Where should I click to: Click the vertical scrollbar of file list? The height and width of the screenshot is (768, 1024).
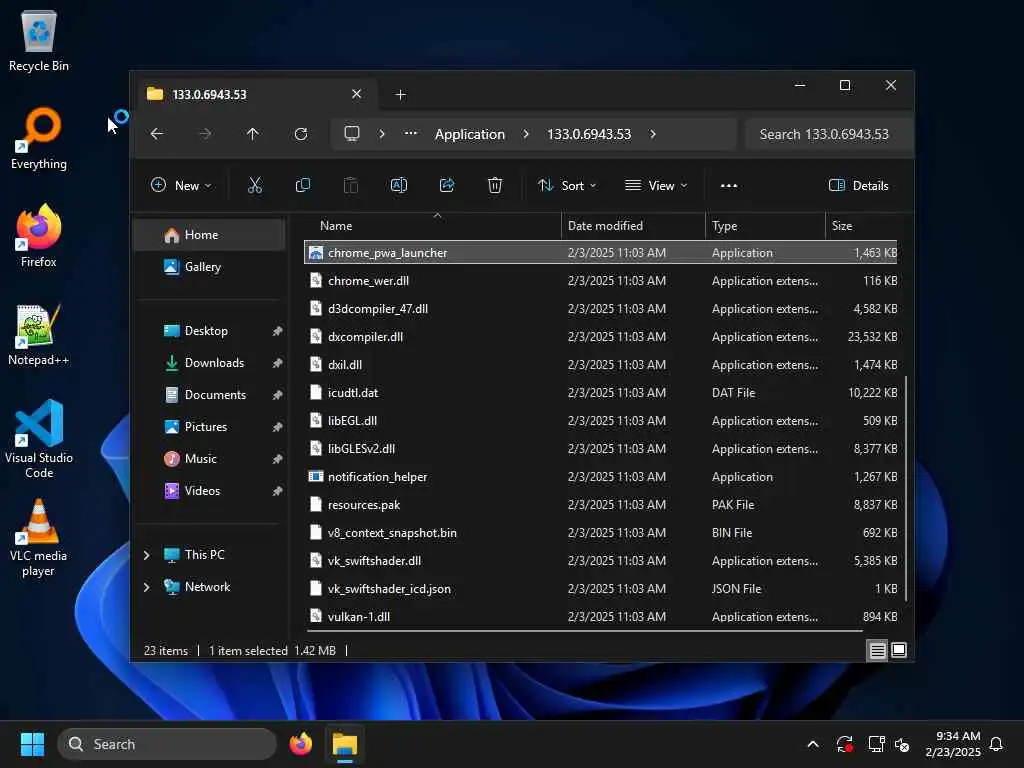tap(905, 488)
